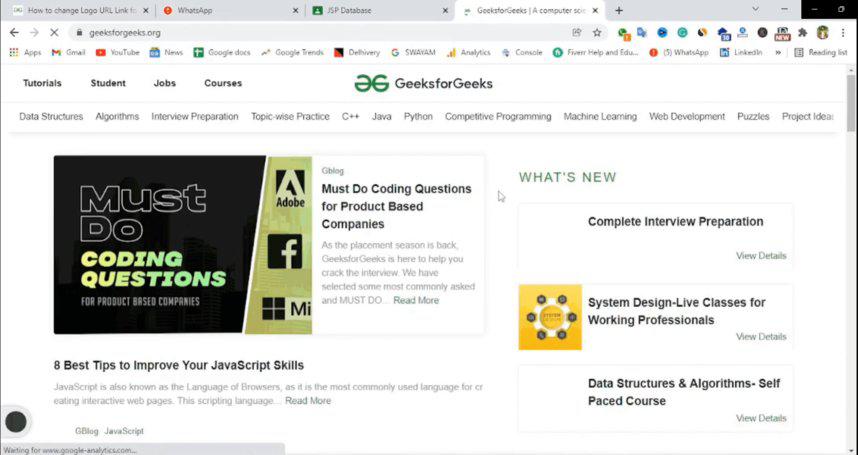Open '8 Best Tips to Improve Your JavaScript Skills'
Viewport: 858px width, 455px height.
click(x=179, y=365)
